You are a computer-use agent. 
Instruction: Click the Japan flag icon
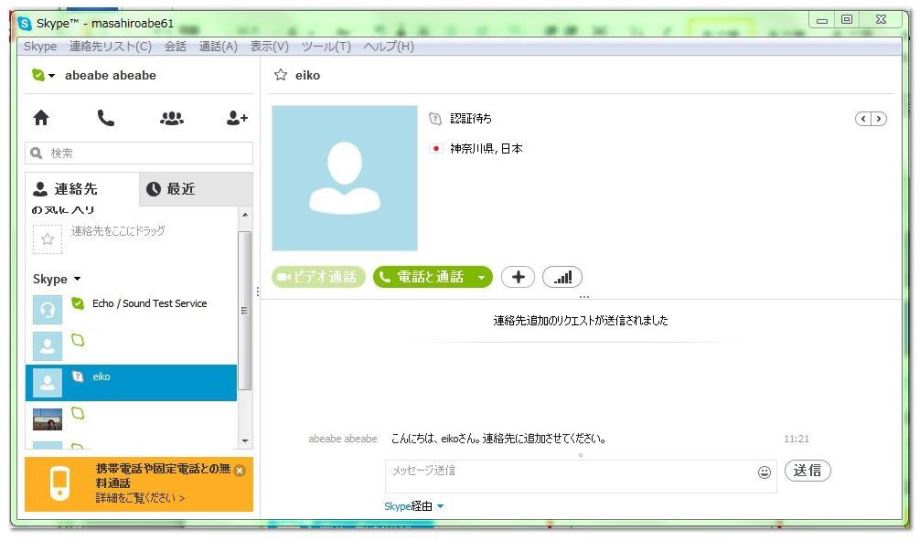point(435,148)
